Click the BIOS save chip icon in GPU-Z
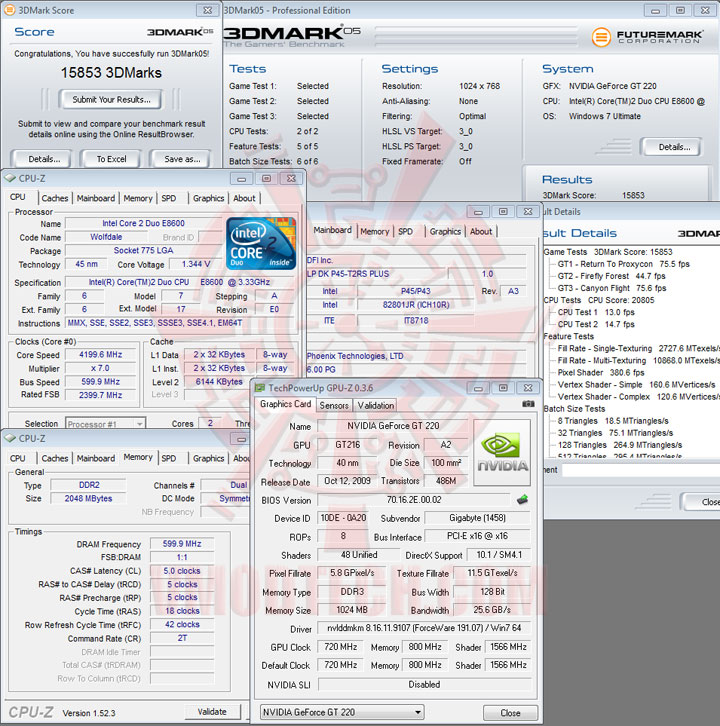This screenshot has width=720, height=726. [522, 500]
